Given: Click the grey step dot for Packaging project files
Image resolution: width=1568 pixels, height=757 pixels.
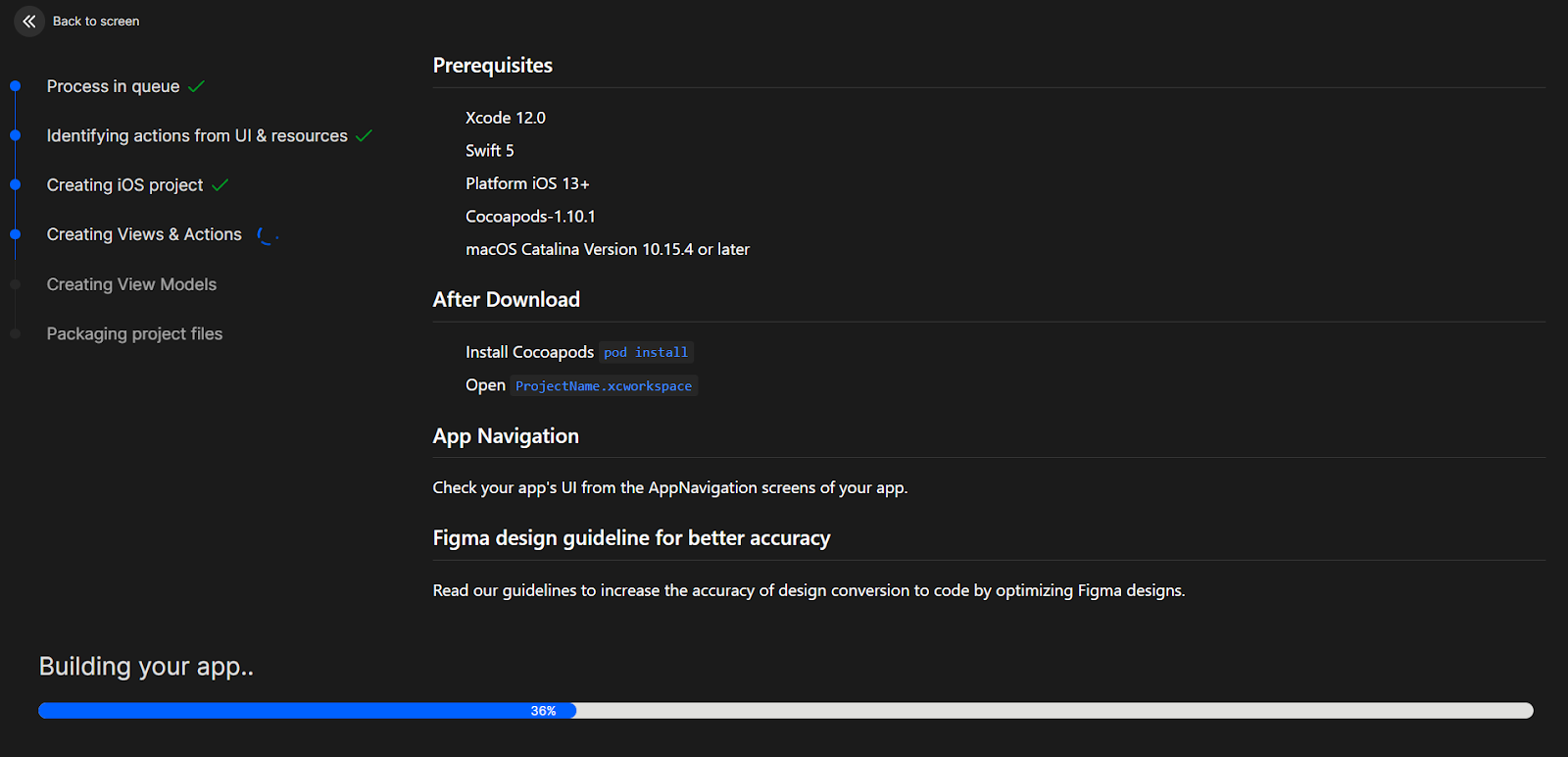Looking at the screenshot, I should [16, 334].
